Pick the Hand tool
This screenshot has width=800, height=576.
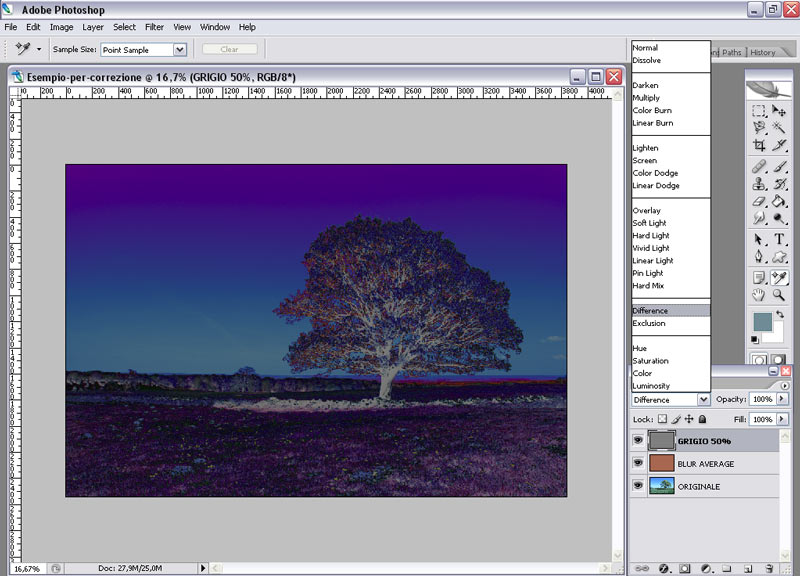(x=759, y=295)
